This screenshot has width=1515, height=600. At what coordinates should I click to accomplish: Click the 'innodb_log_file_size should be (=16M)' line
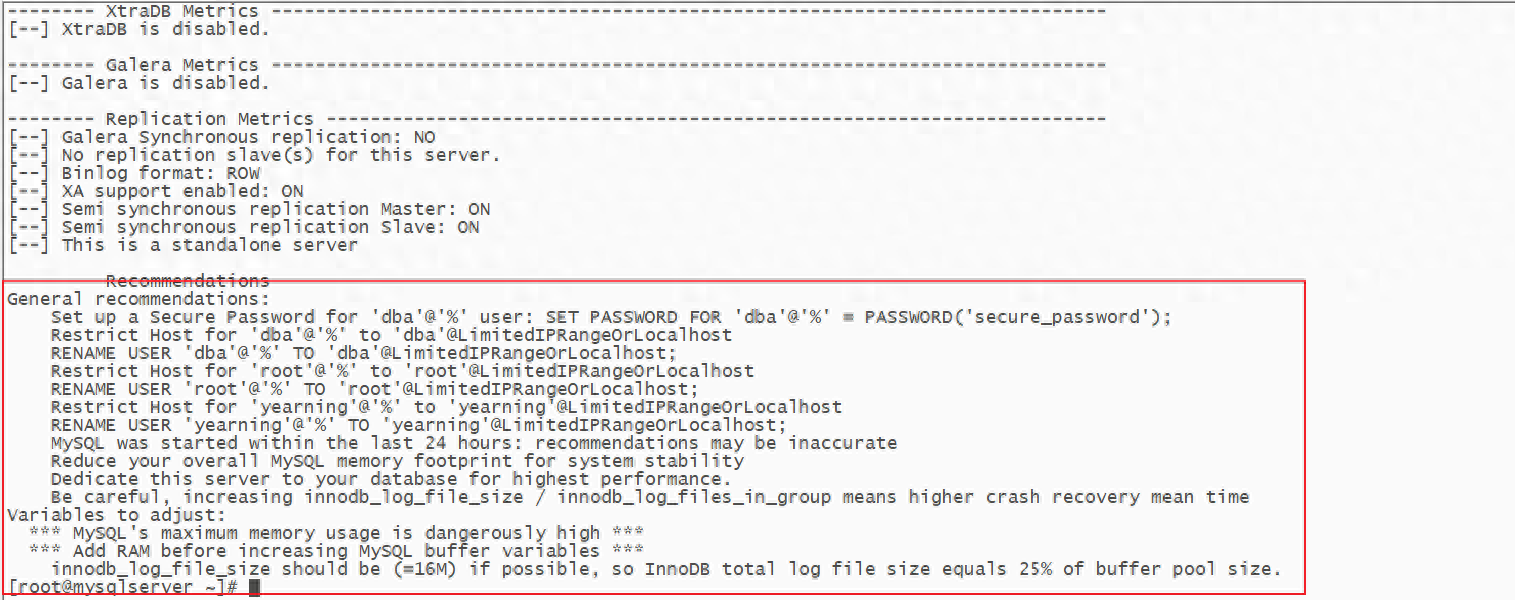coord(666,569)
